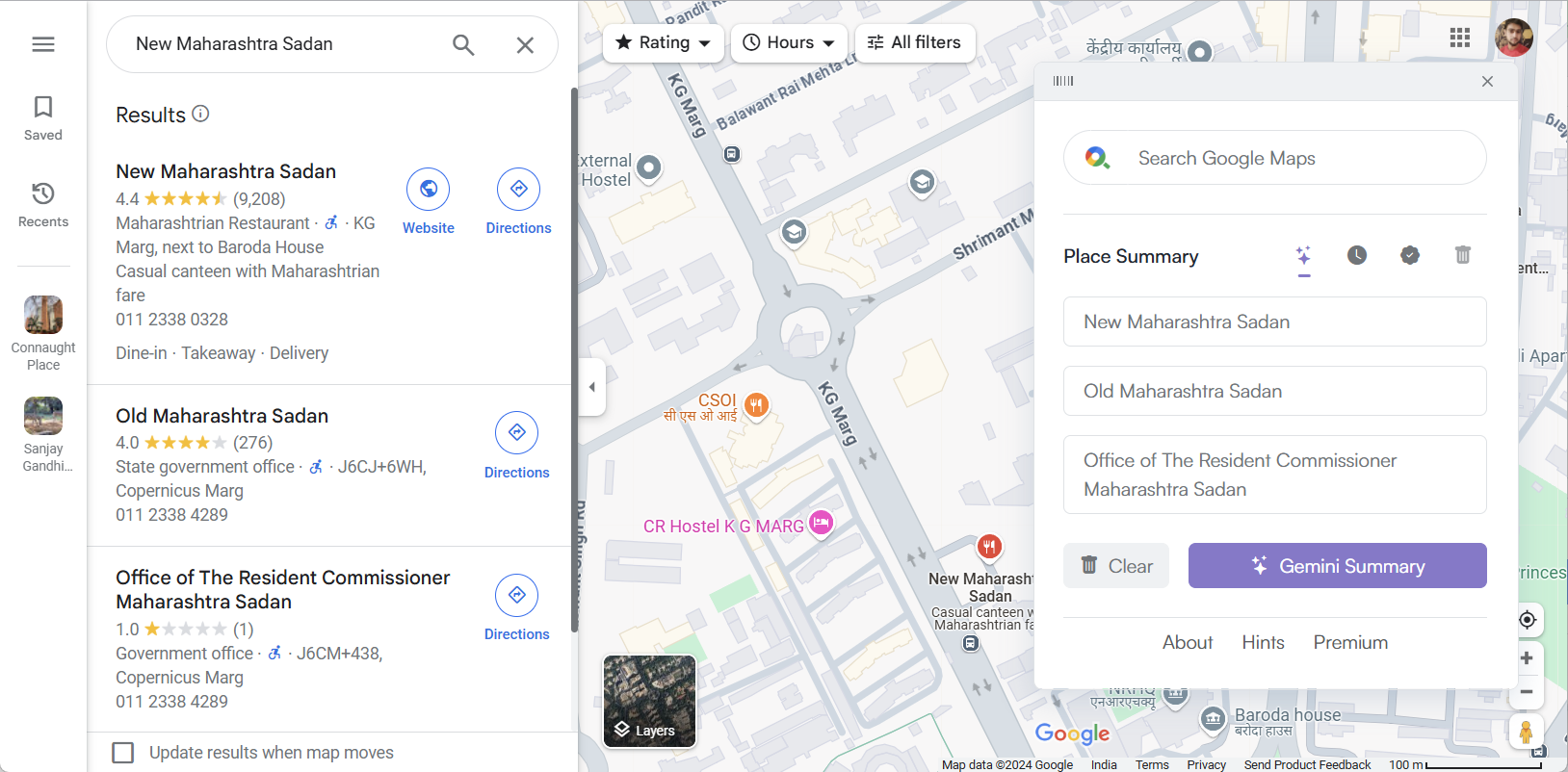This screenshot has height=772, width=1568.
Task: Get Directions to Old Maharashtra Sadan
Action: [517, 446]
